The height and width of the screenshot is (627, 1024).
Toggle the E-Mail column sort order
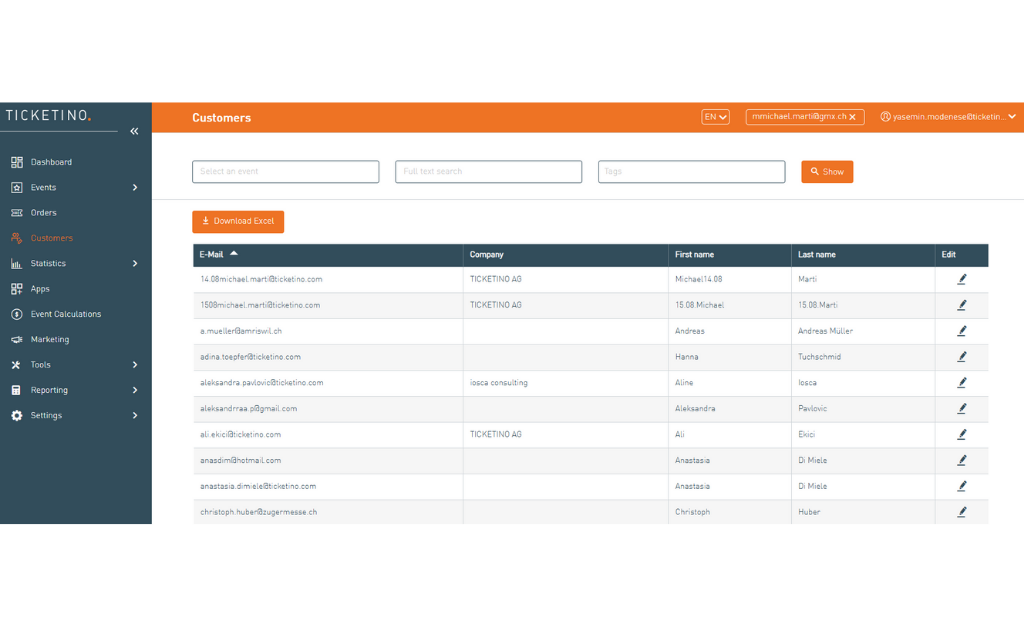click(220, 254)
